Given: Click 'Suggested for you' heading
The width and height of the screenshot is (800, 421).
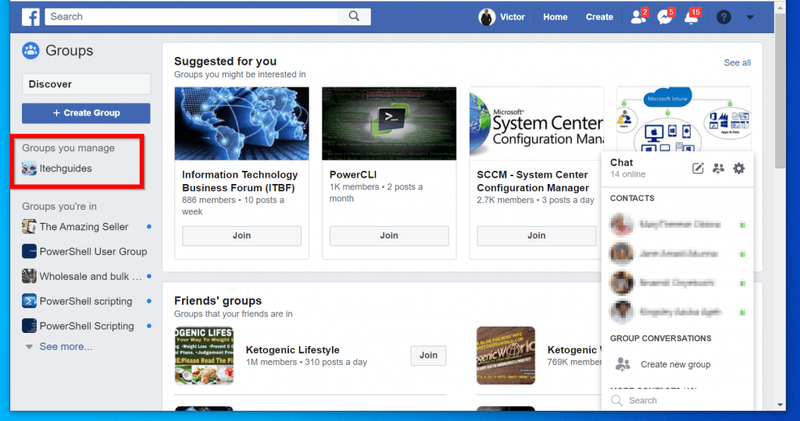Looking at the screenshot, I should pyautogui.click(x=225, y=61).
